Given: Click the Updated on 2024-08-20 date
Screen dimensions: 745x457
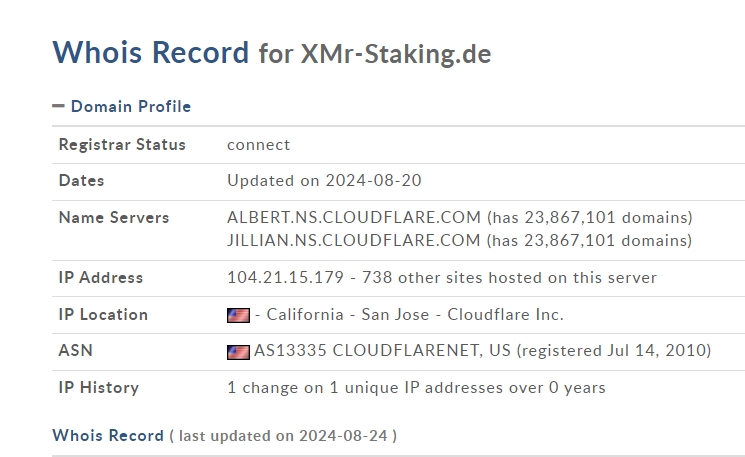Looking at the screenshot, I should coord(324,181).
